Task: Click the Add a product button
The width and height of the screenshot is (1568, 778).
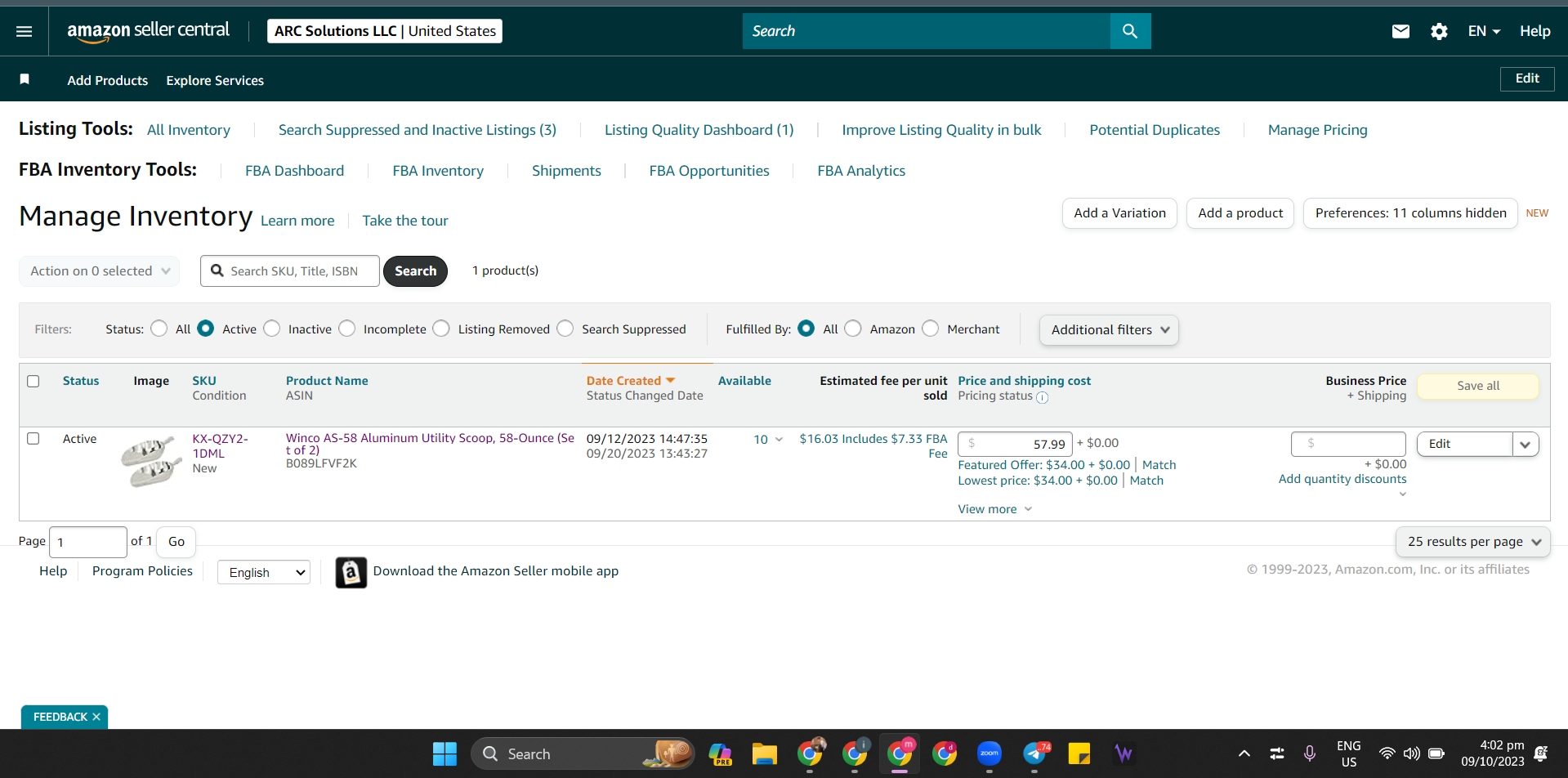Action: tap(1240, 213)
